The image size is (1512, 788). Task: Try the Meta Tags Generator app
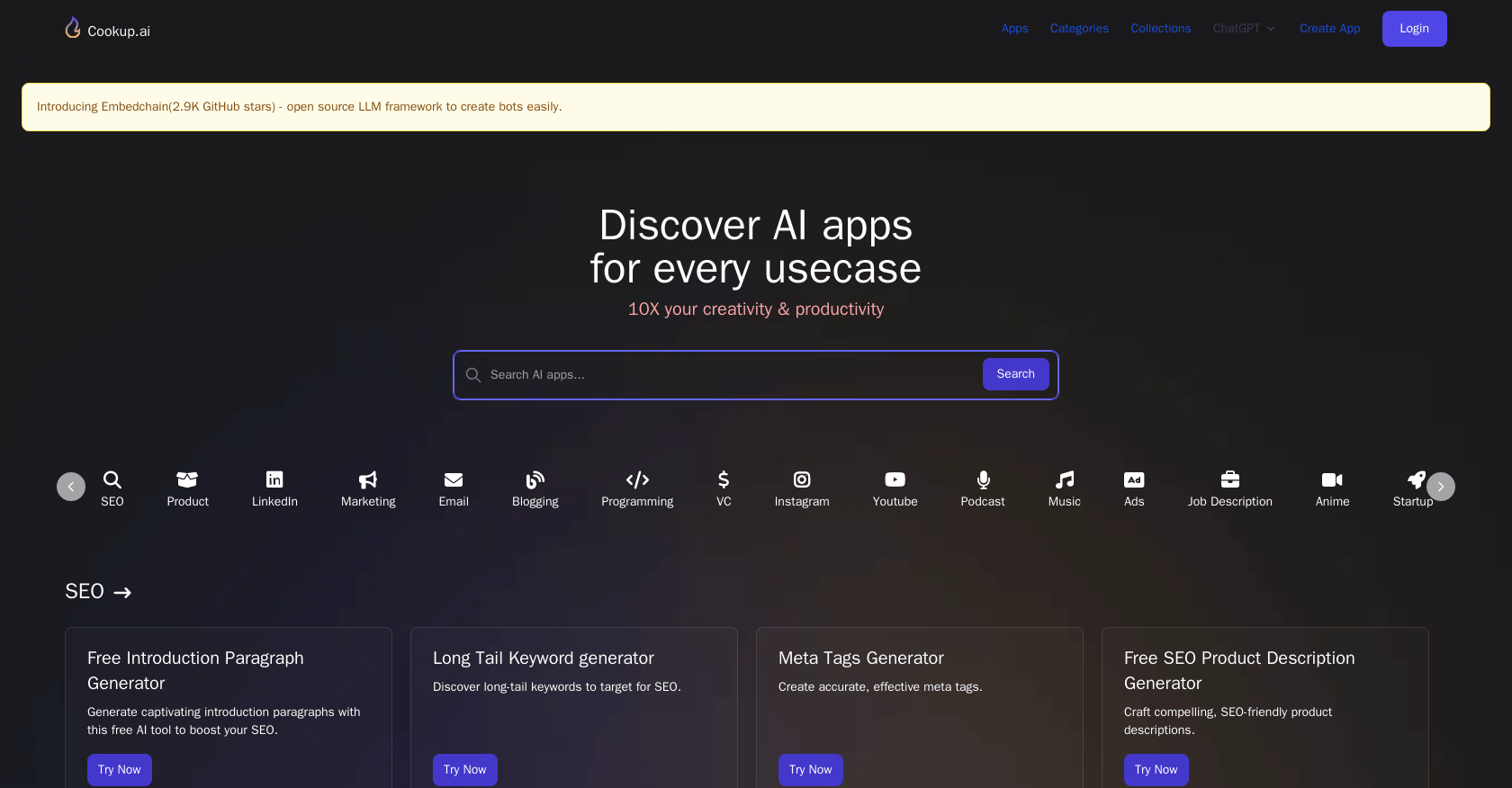coord(810,770)
